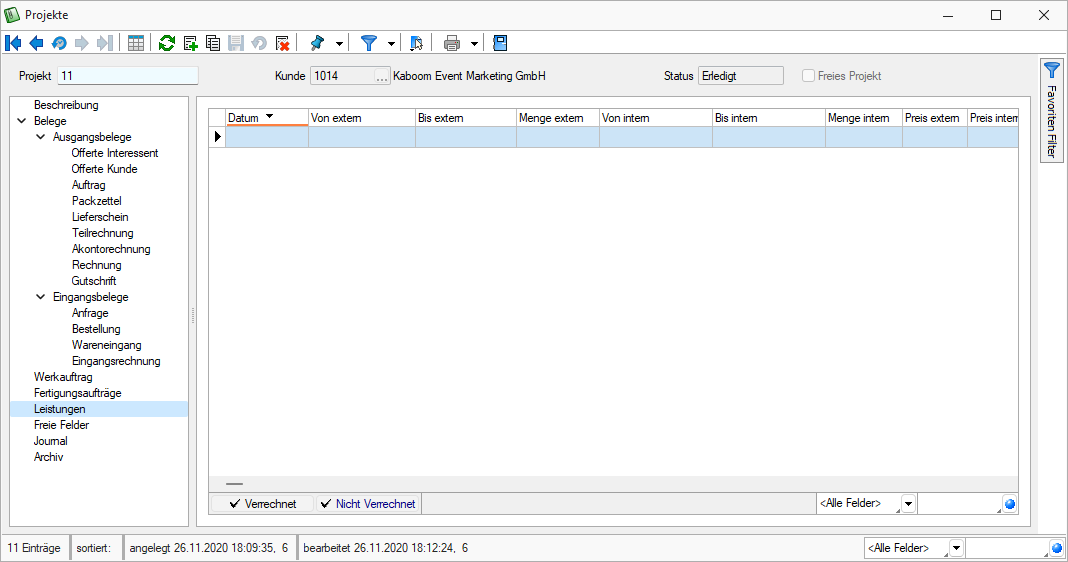
Task: Click the Preis extern column header
Action: [x=934, y=118]
